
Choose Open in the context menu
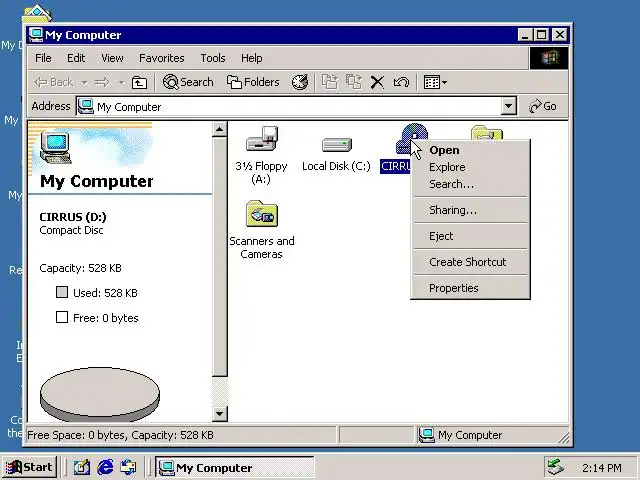[x=470, y=150]
